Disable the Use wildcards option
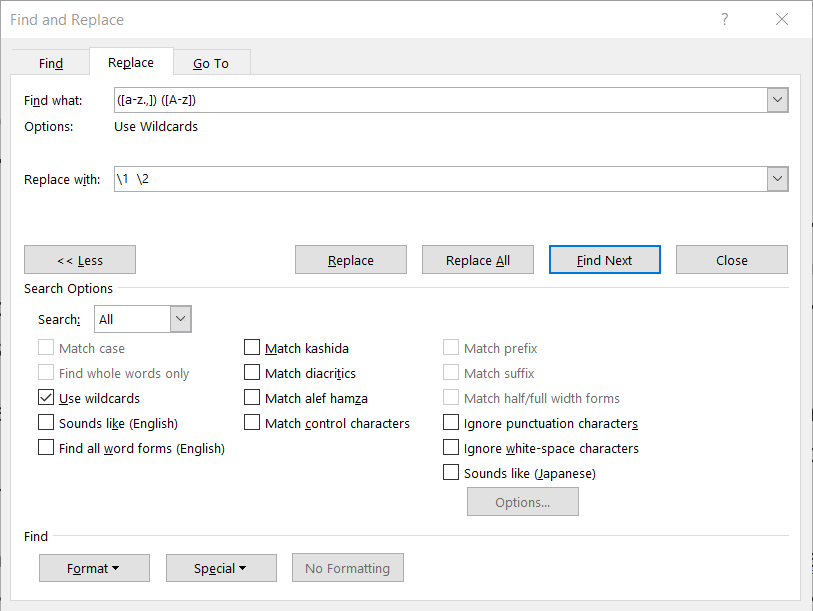The image size is (813, 611). (45, 397)
